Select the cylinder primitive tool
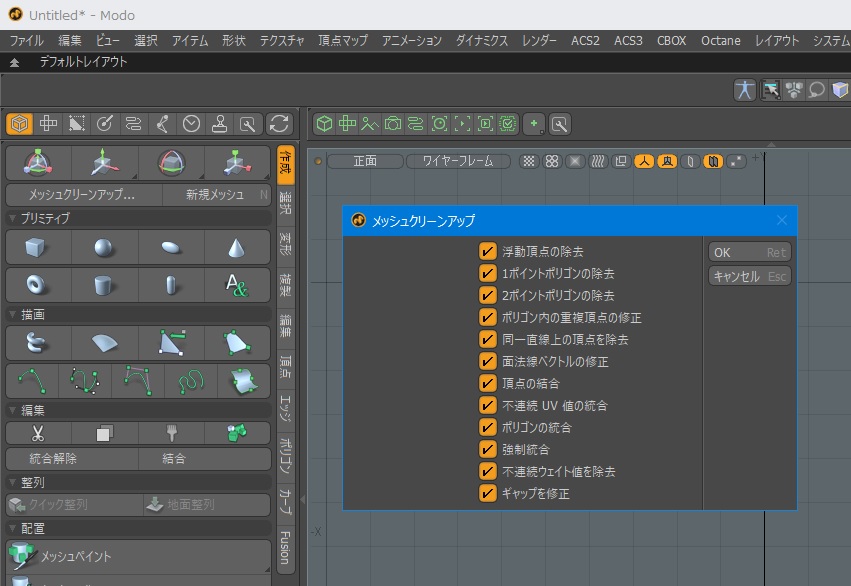The width and height of the screenshot is (851, 586). point(103,285)
